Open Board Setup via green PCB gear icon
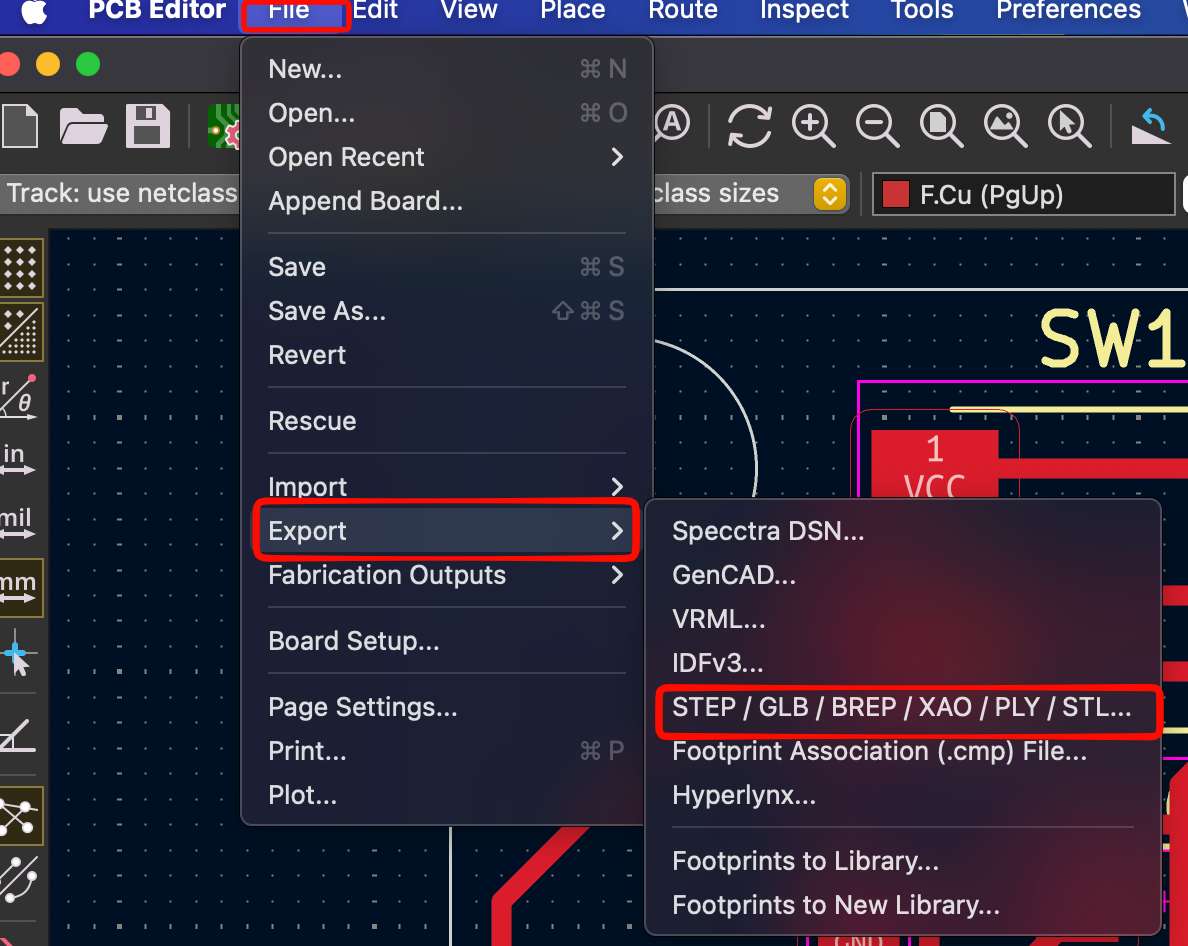Viewport: 1188px width, 946px height. pos(224,126)
